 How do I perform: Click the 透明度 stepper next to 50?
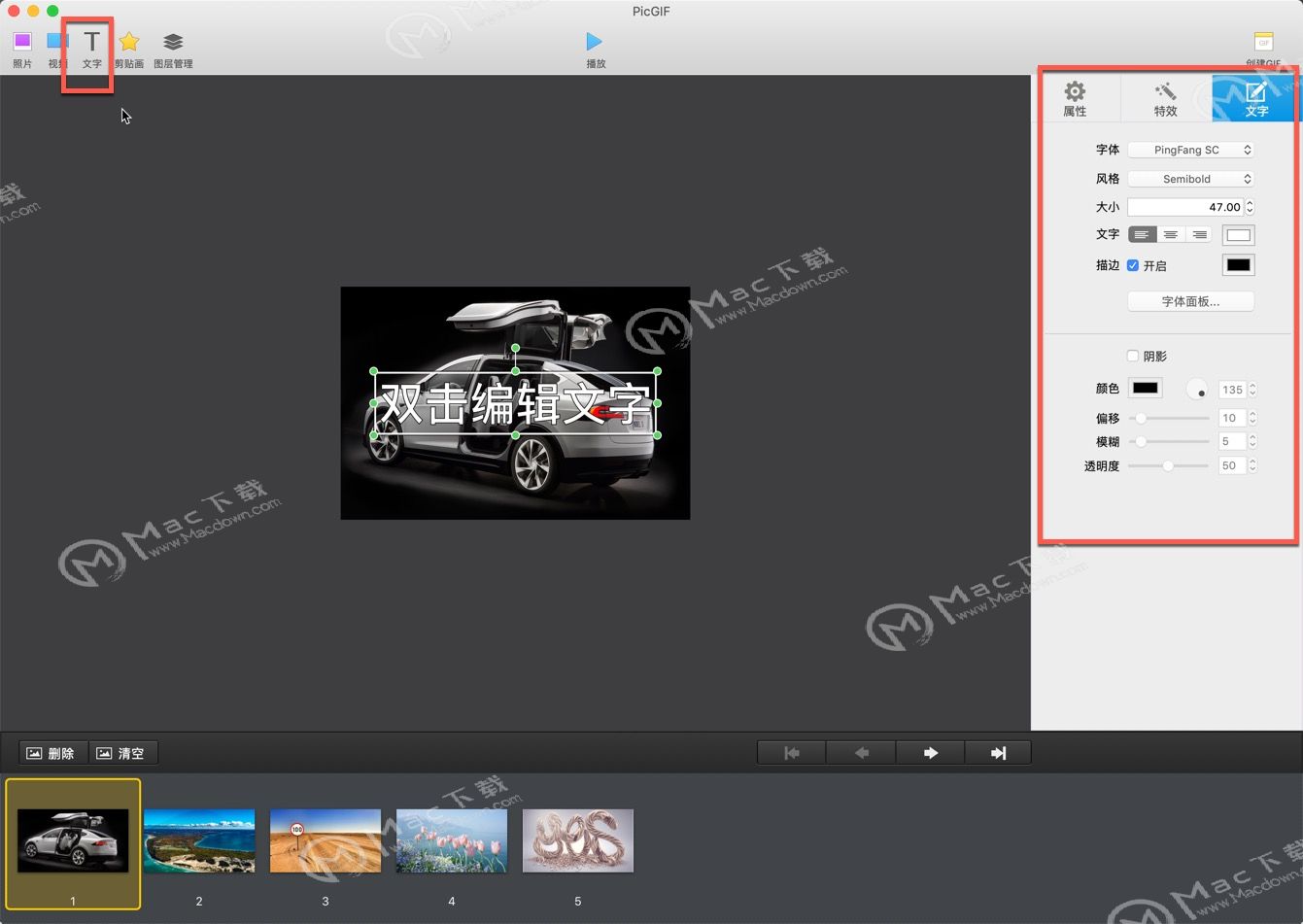click(1252, 465)
